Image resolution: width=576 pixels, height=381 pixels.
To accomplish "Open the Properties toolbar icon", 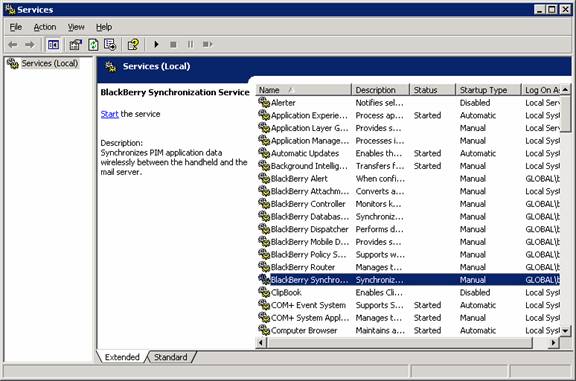I will [x=75, y=45].
